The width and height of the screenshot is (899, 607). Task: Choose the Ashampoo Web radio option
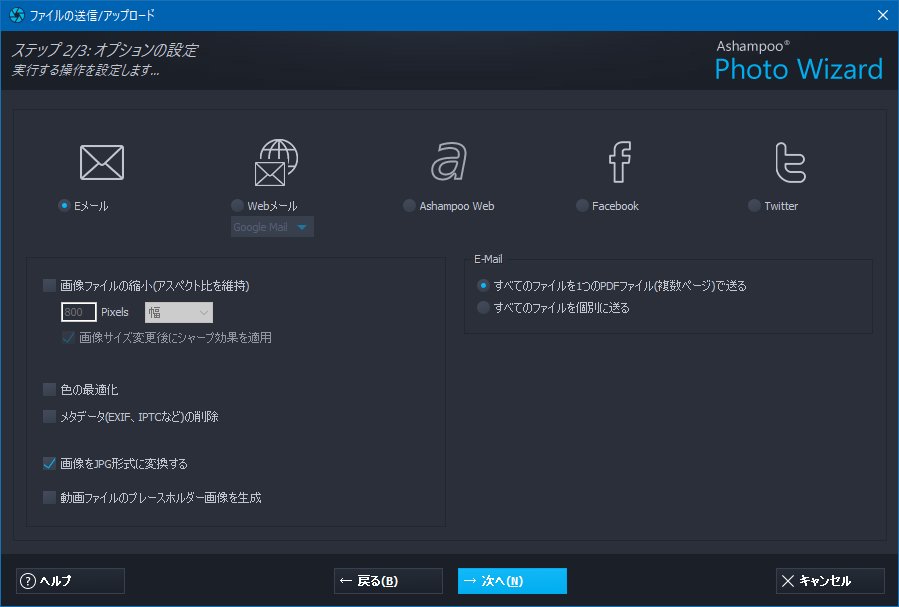click(x=409, y=206)
